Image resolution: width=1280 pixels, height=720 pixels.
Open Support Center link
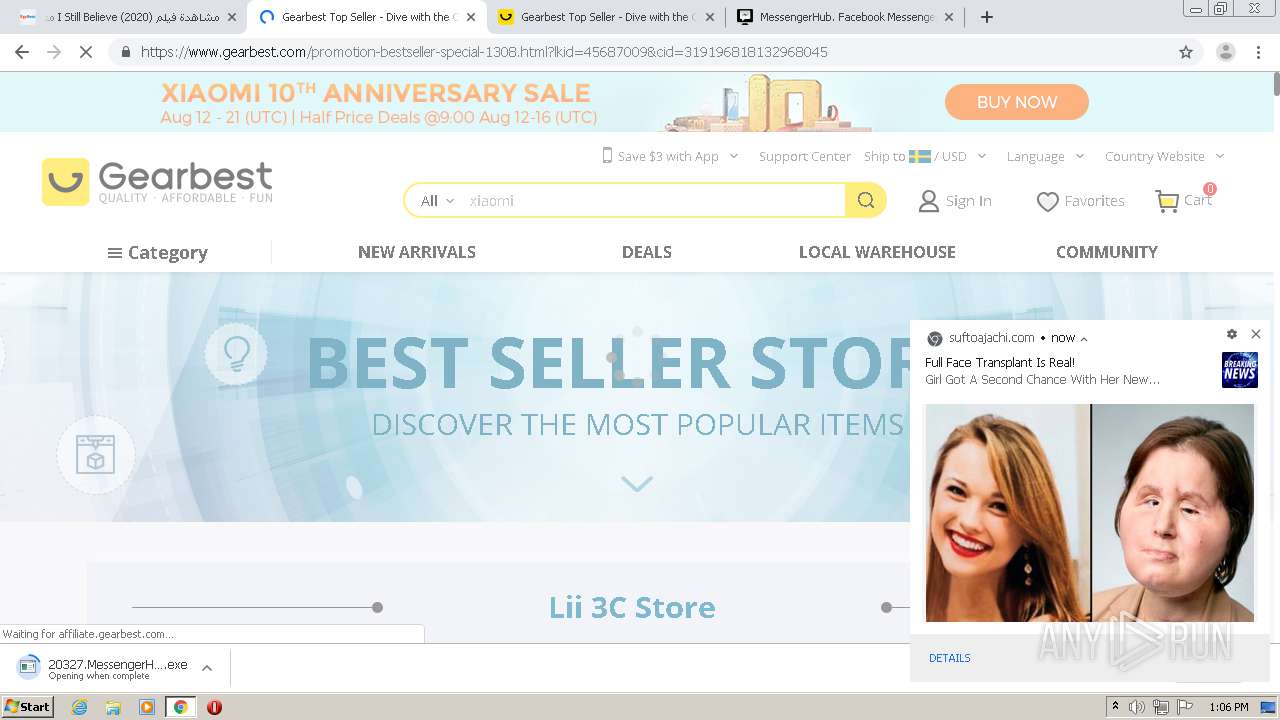[x=805, y=156]
